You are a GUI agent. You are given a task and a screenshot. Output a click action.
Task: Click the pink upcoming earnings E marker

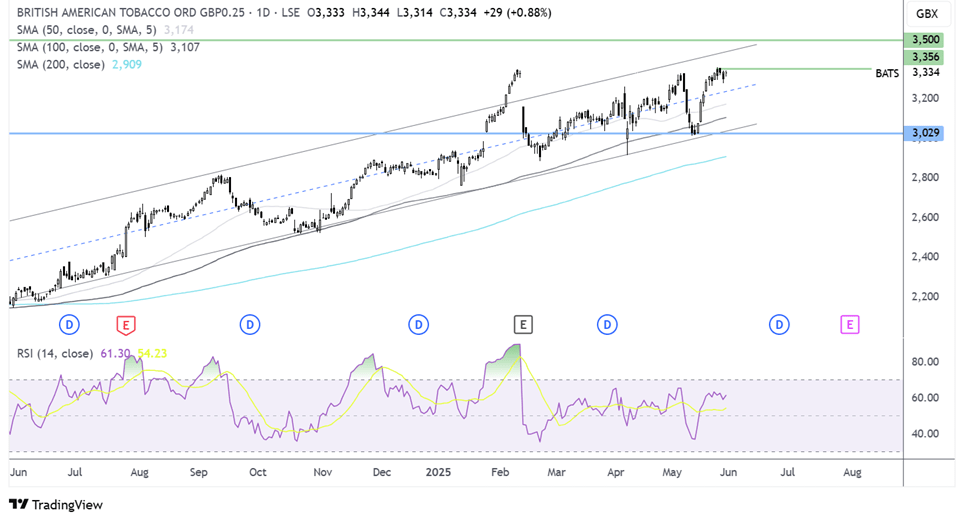click(x=849, y=324)
